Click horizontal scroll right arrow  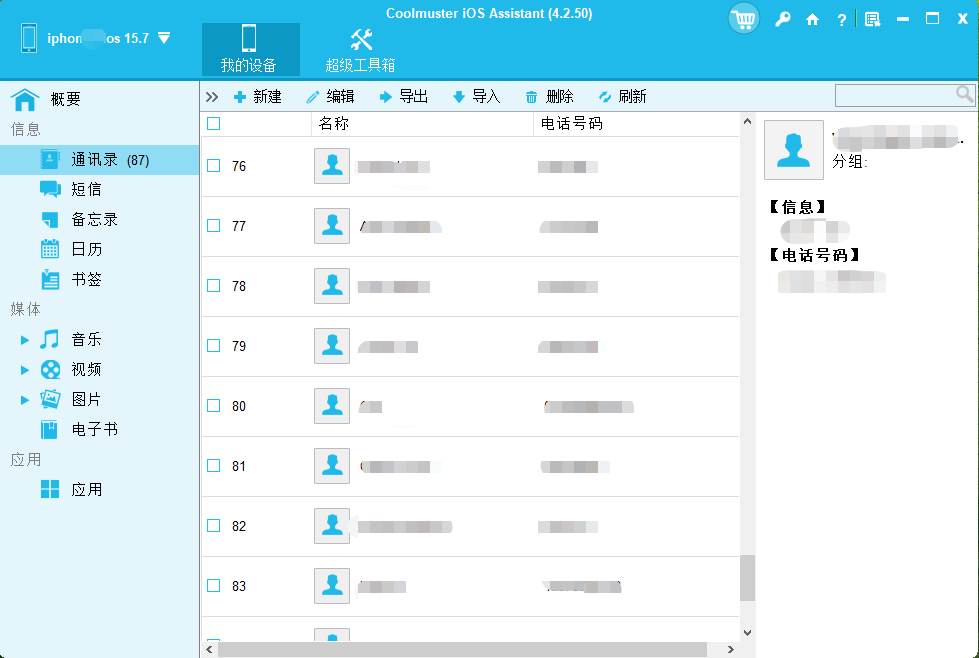coord(731,650)
